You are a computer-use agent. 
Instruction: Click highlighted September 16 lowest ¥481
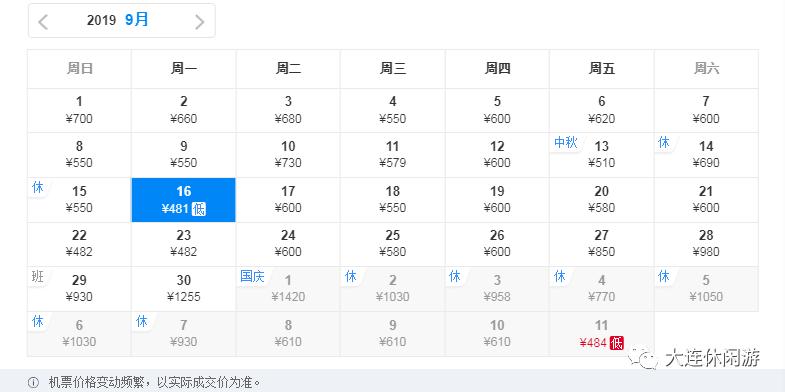click(x=184, y=200)
